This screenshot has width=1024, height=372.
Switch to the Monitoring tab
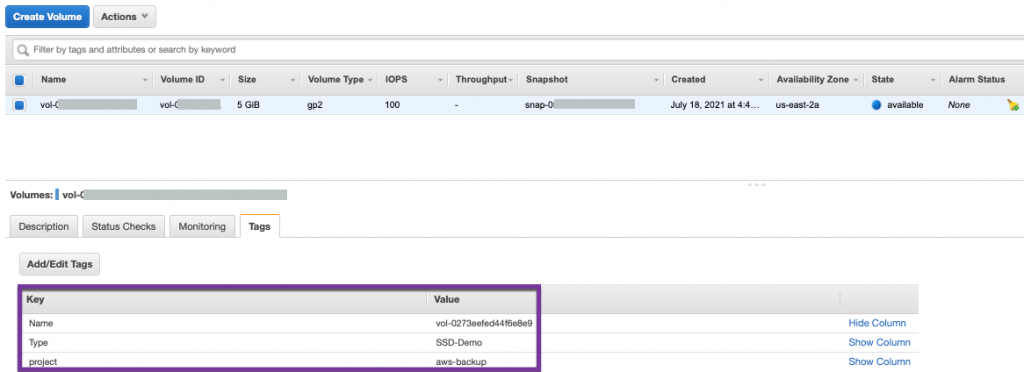click(x=202, y=226)
